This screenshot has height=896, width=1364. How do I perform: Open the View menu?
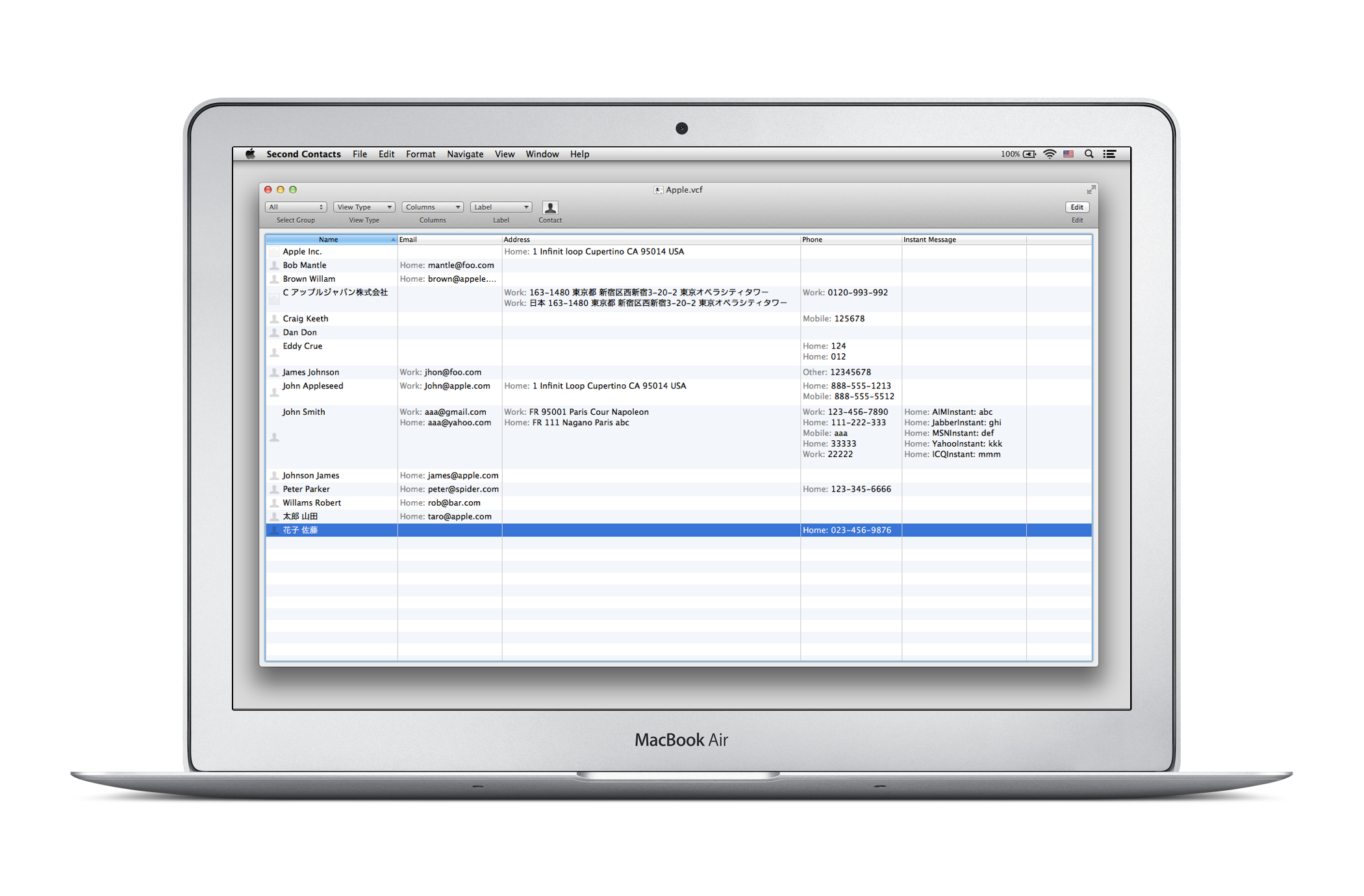coord(505,154)
